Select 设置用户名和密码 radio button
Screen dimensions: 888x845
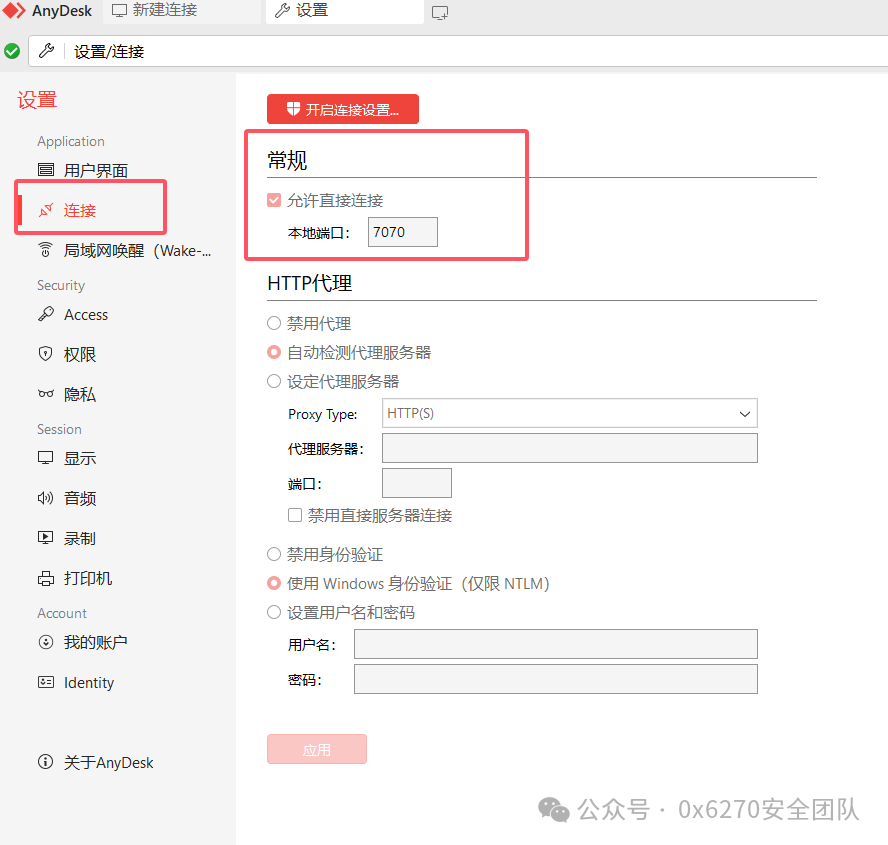click(x=274, y=612)
